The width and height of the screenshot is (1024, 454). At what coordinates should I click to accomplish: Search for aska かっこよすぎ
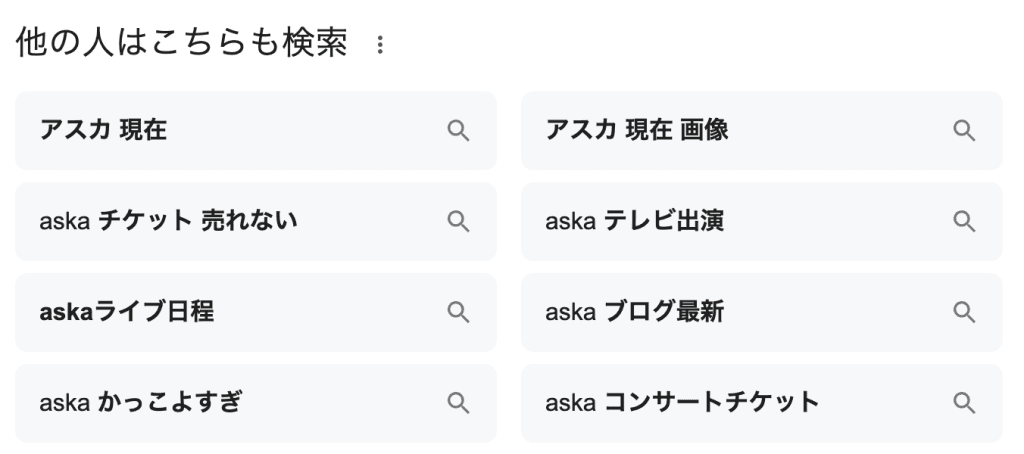(x=140, y=403)
